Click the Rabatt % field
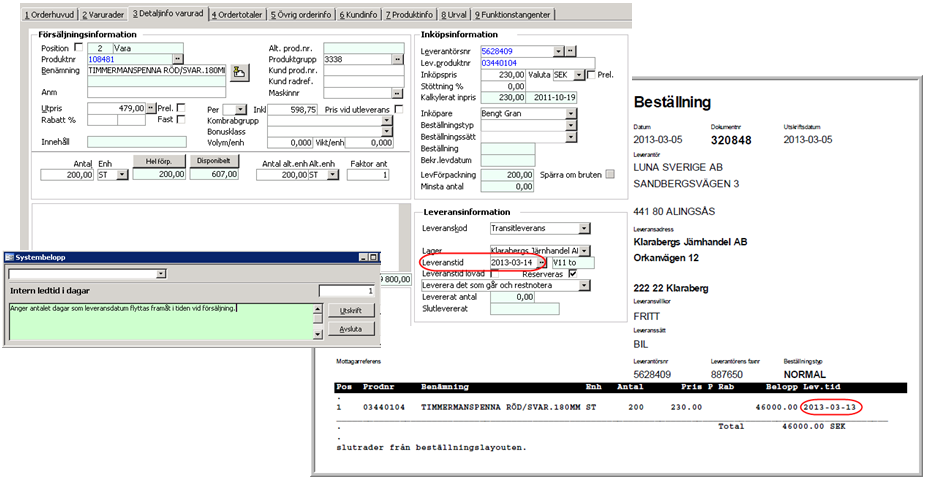The height and width of the screenshot is (480, 926). coord(102,120)
